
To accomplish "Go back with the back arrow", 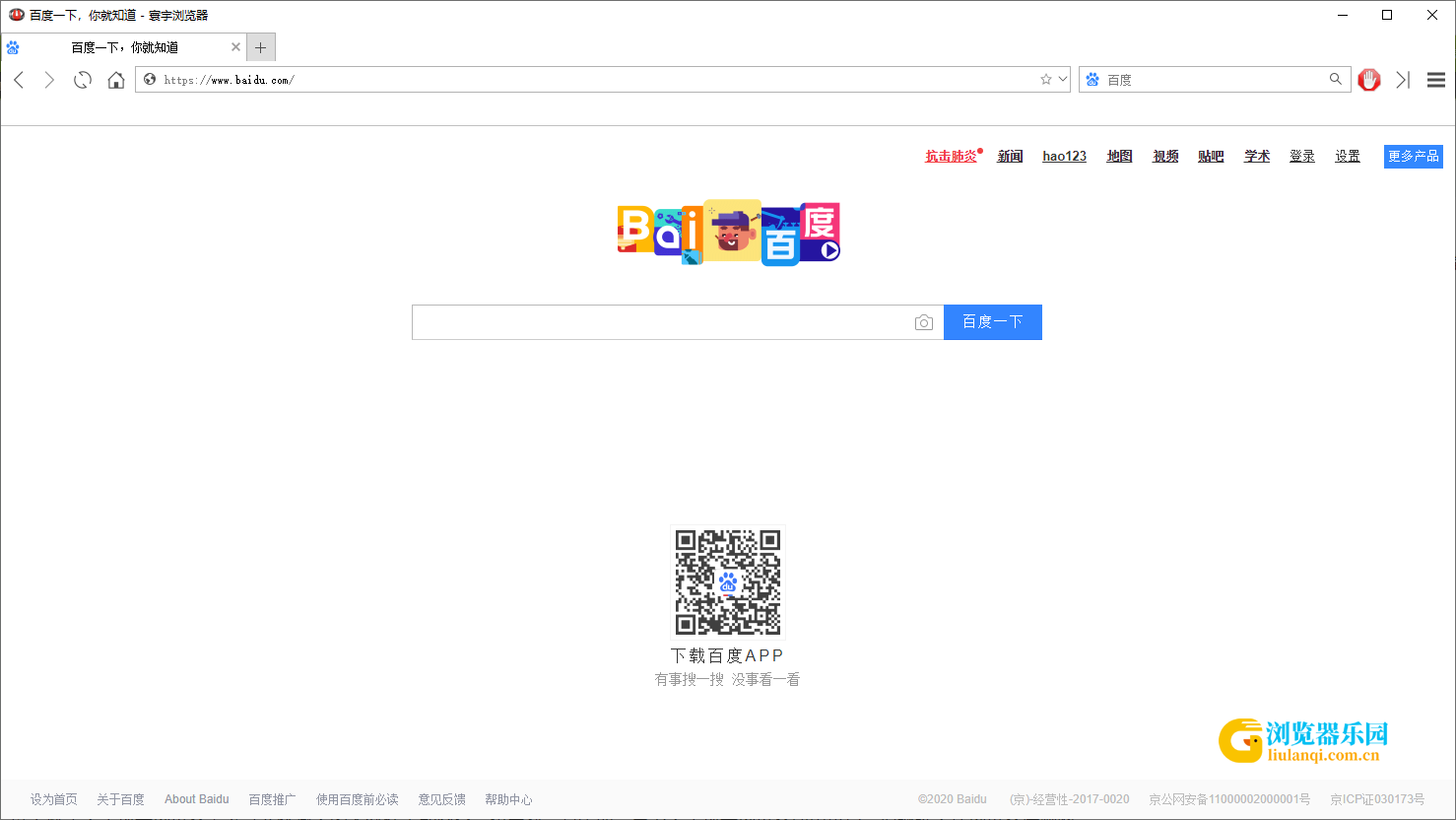I will click(19, 80).
